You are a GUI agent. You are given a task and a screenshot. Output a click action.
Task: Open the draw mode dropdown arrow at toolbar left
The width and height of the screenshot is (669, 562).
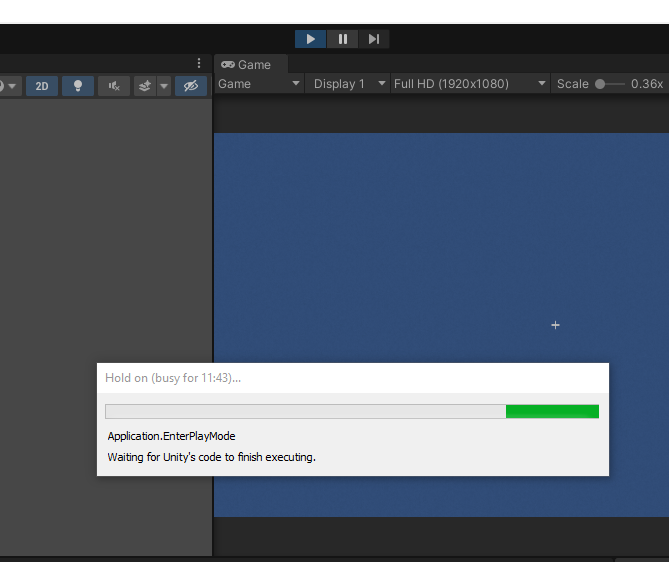pyautogui.click(x=12, y=86)
